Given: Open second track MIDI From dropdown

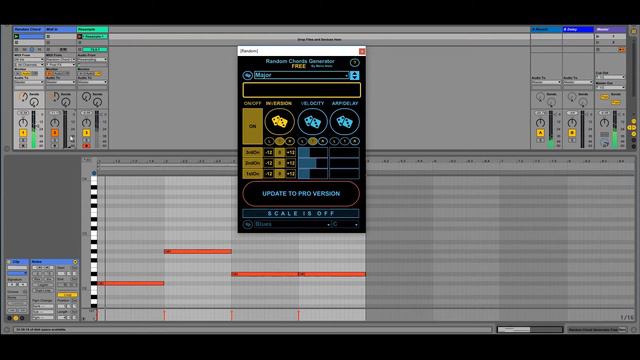Looking at the screenshot, I should tap(61, 60).
